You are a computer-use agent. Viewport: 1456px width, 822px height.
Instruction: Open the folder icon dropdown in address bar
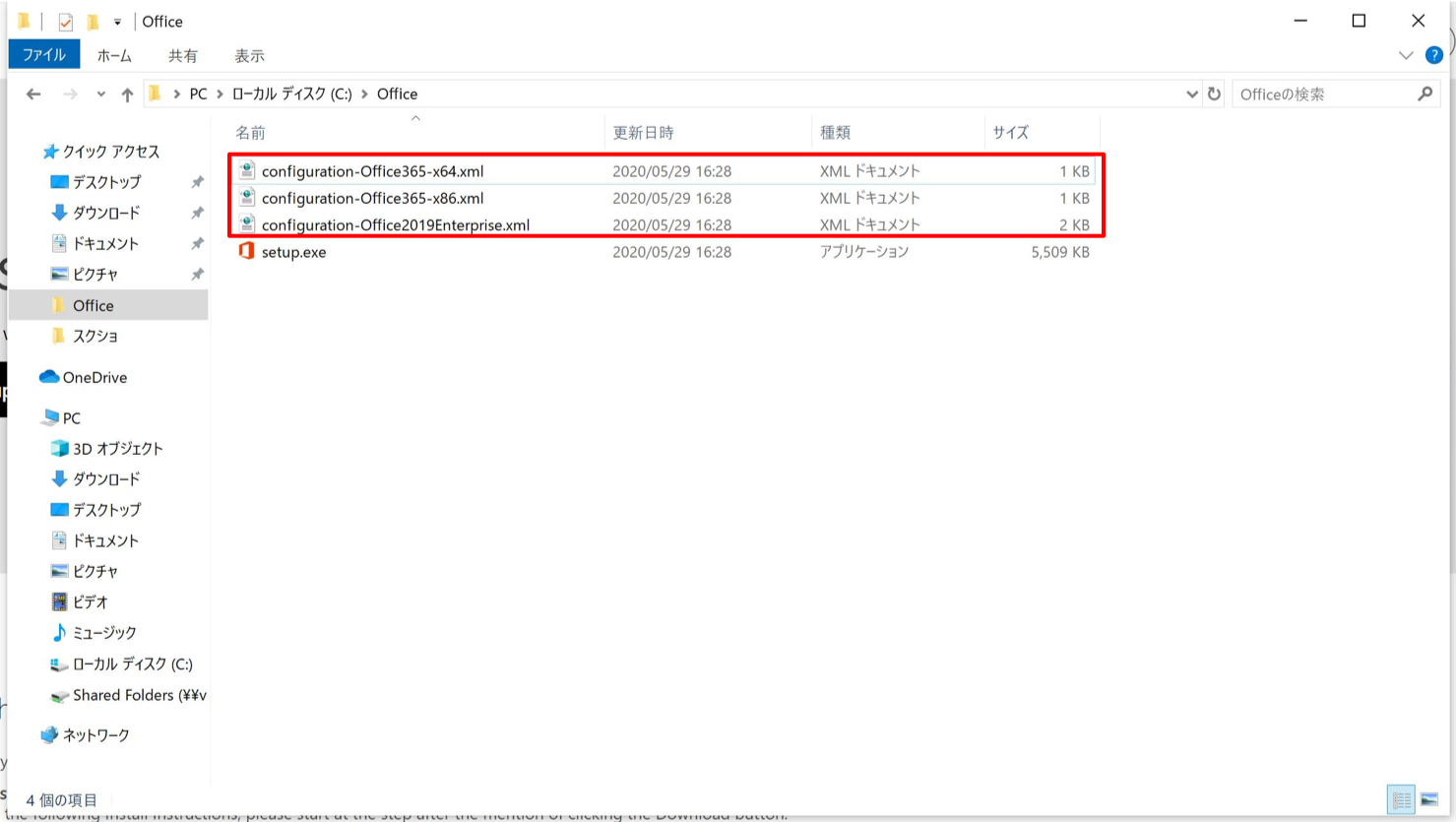click(154, 94)
